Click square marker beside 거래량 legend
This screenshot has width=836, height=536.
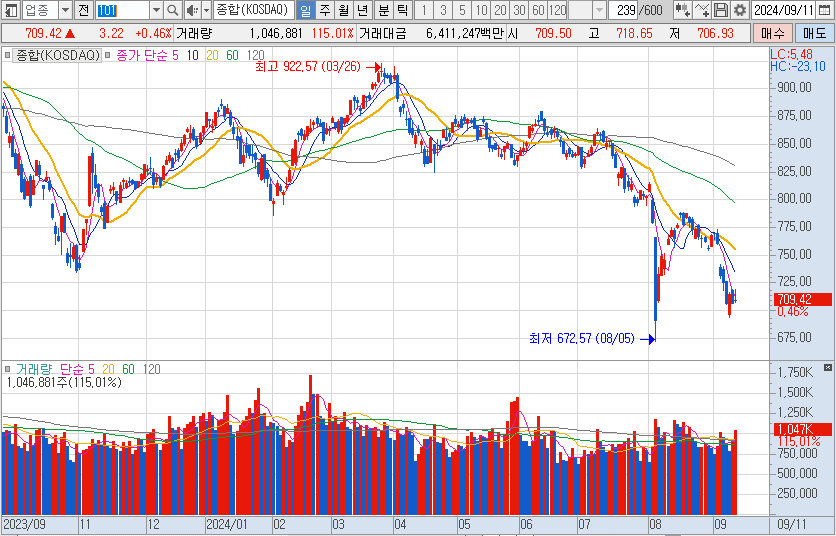7,369
